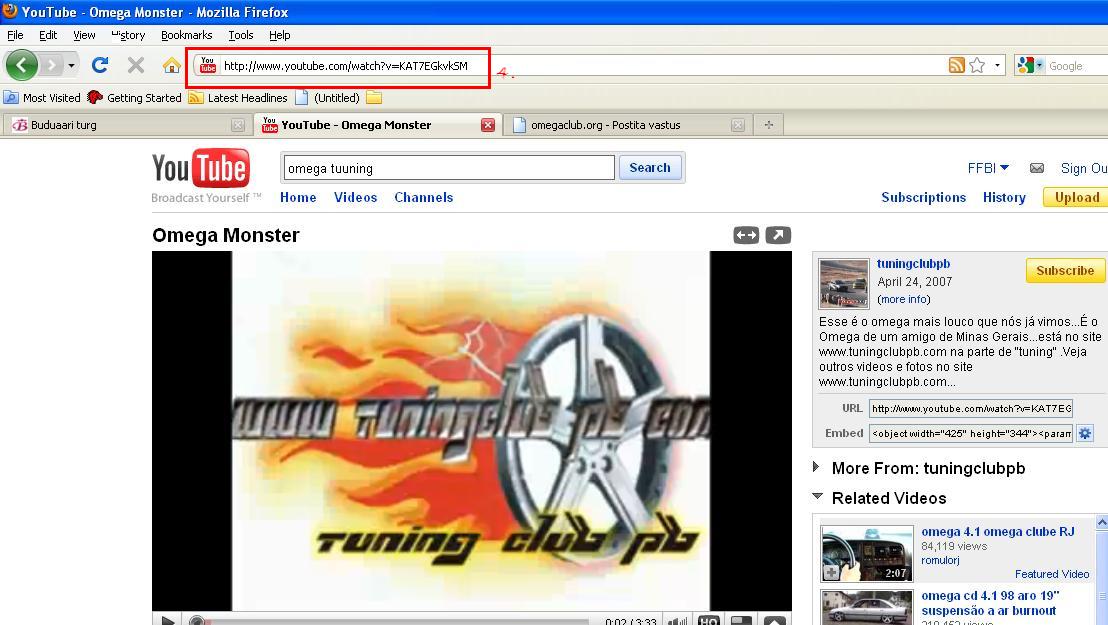Image resolution: width=1108 pixels, height=625 pixels.
Task: Open the address bar history dropdown
Action: point(997,66)
